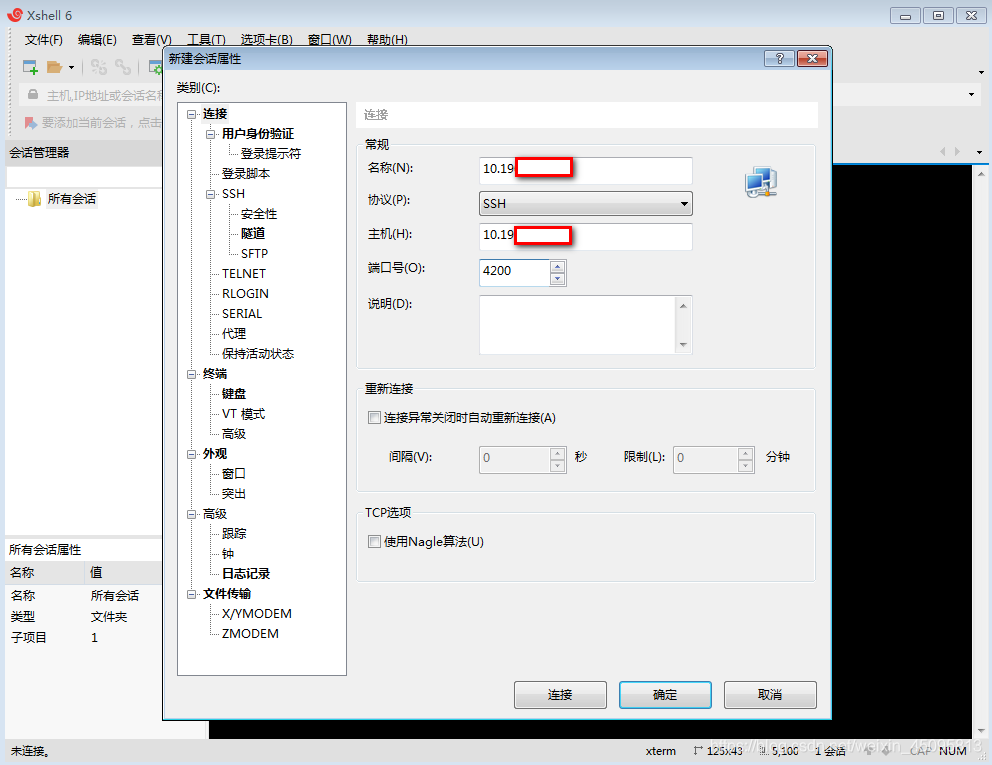Click the 连接 button at dialog bottom
Image resolution: width=992 pixels, height=765 pixels.
pyautogui.click(x=560, y=695)
